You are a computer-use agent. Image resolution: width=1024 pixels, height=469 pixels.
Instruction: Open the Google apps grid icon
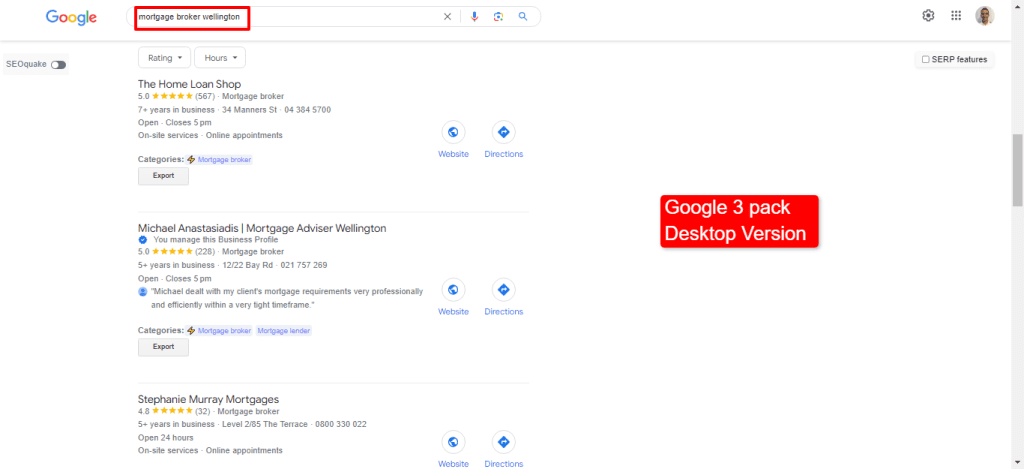coord(956,16)
